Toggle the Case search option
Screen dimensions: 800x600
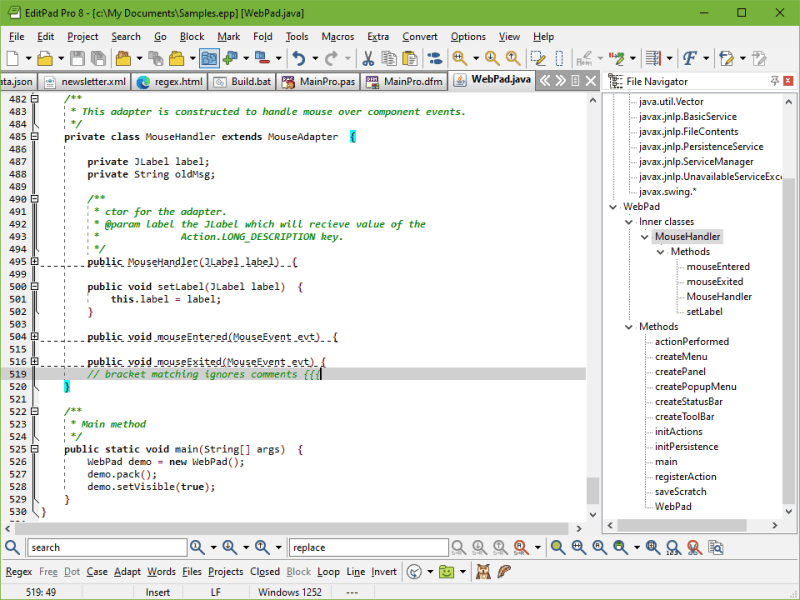click(97, 571)
